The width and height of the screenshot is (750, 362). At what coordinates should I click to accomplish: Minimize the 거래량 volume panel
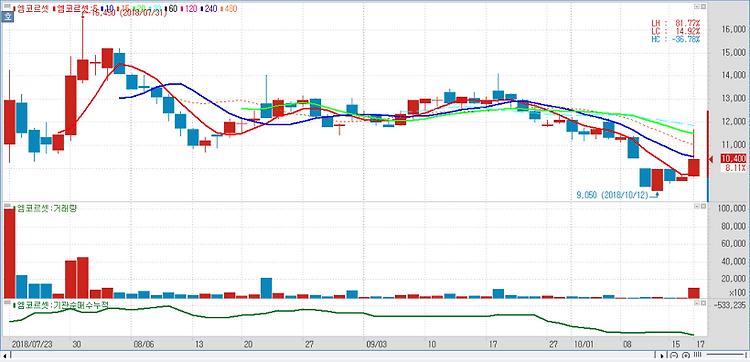697,207
